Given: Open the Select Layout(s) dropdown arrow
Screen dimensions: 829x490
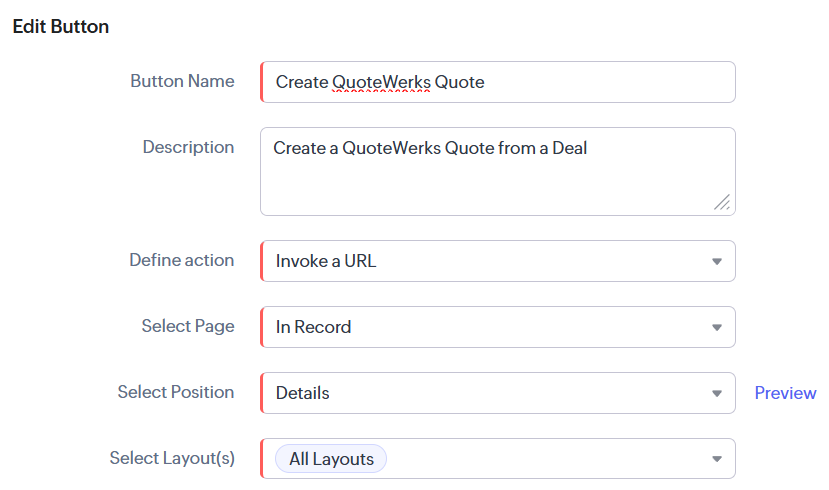Looking at the screenshot, I should coord(717,459).
